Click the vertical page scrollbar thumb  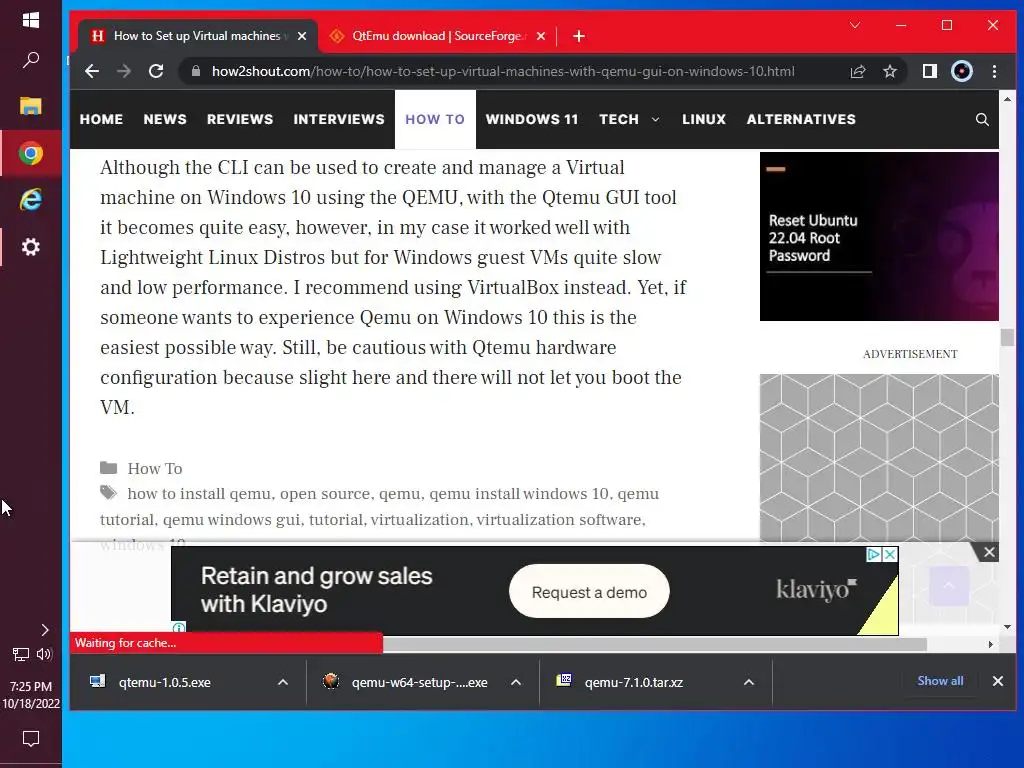(x=1007, y=338)
